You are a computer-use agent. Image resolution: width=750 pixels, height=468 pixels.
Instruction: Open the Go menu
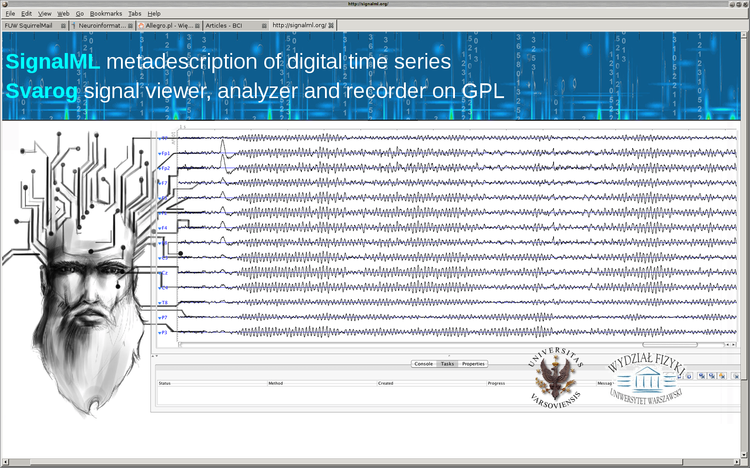pyautogui.click(x=79, y=13)
